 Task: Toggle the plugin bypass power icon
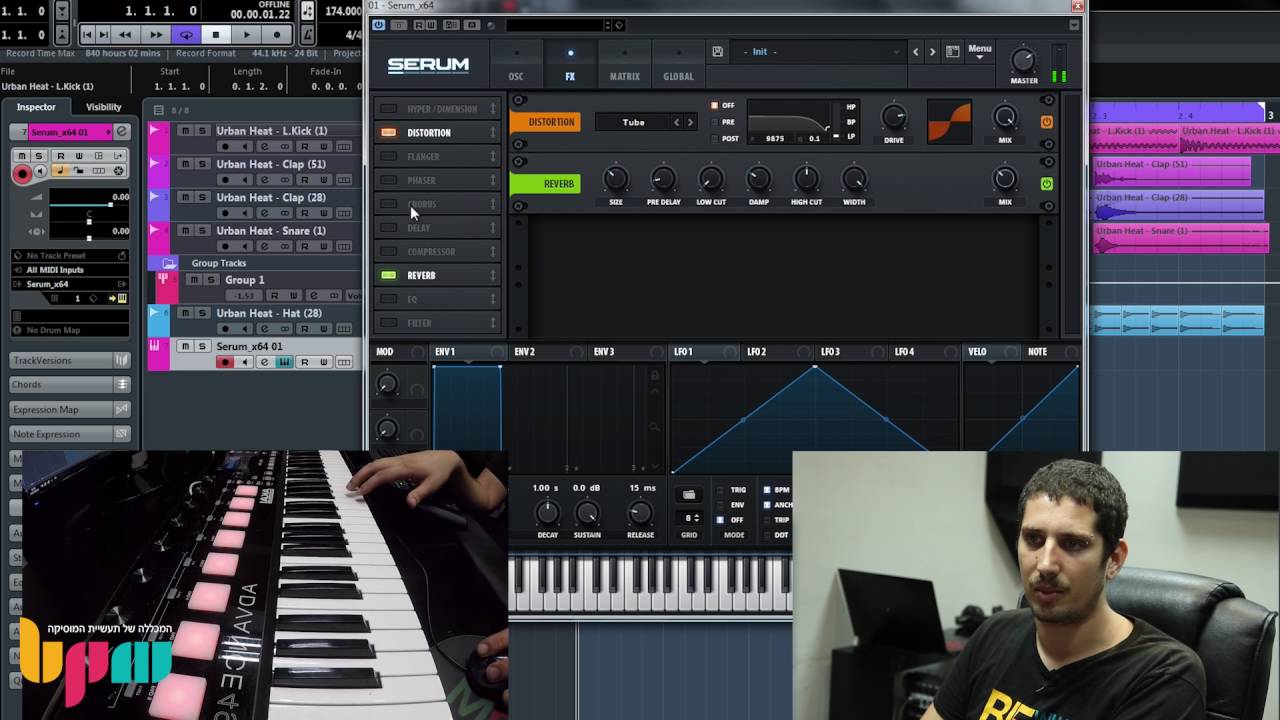[379, 25]
